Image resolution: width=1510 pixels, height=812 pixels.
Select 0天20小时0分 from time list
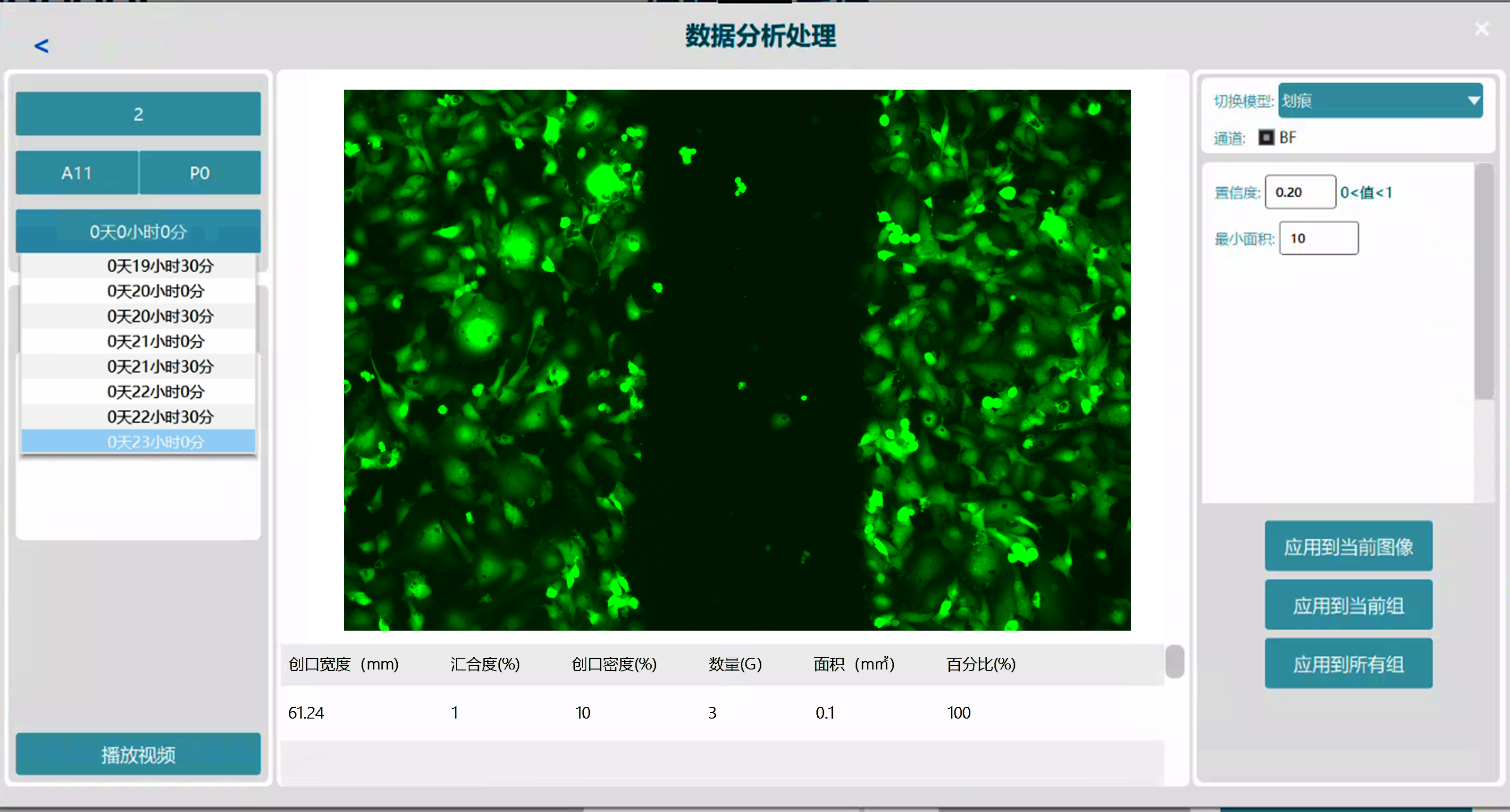[x=155, y=291]
